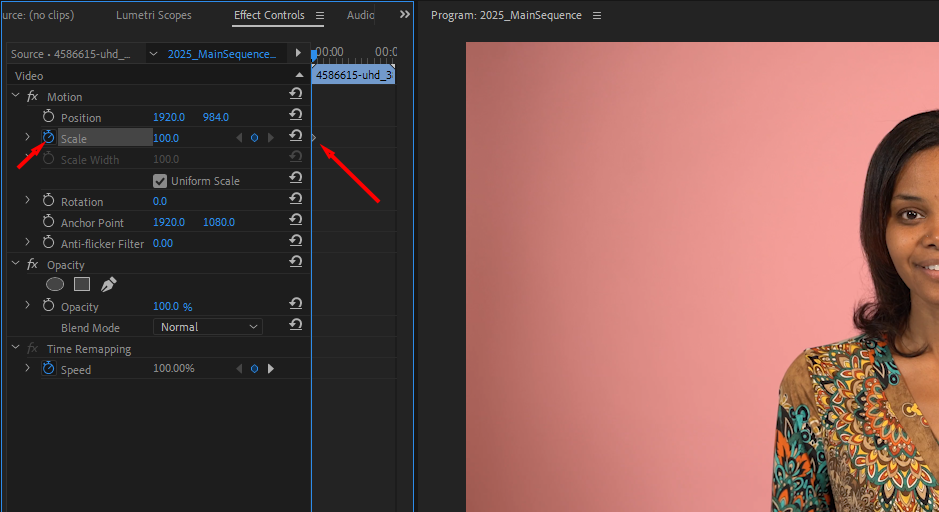Viewport: 939px width, 512px height.
Task: Toggle the Opacity fx effect switch
Action: (x=32, y=264)
